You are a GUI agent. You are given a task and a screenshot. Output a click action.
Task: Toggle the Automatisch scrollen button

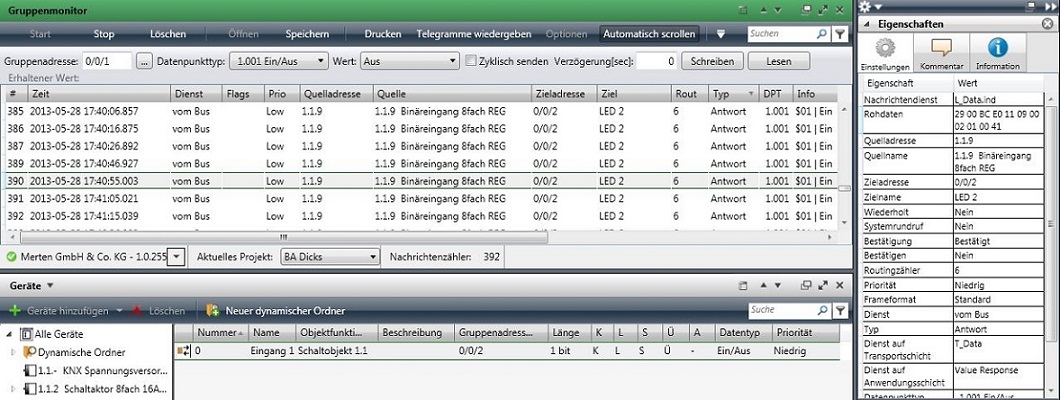pyautogui.click(x=649, y=34)
